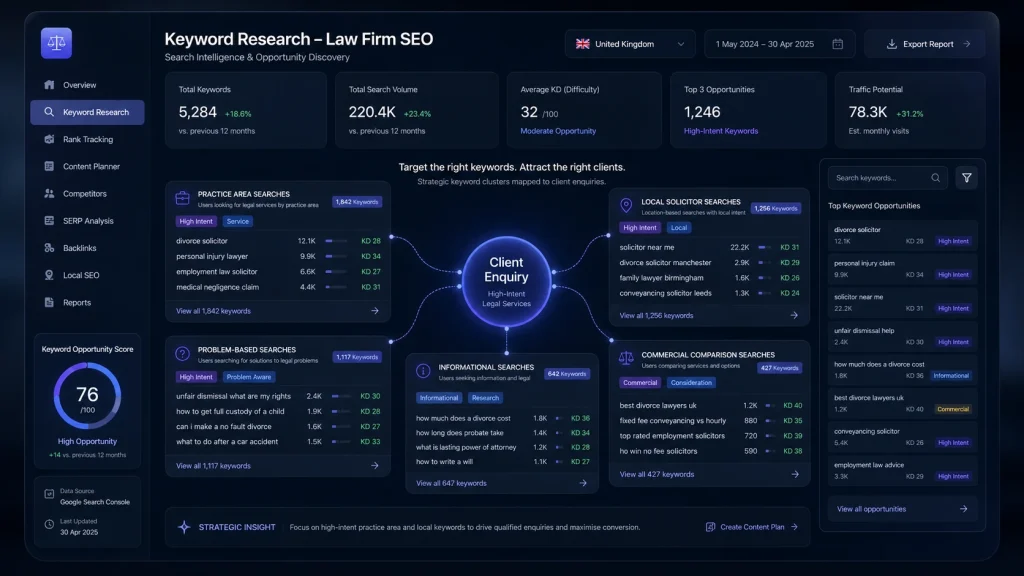Viewport: 1024px width, 576px height.
Task: Click the UK flag icon
Action: click(x=583, y=44)
